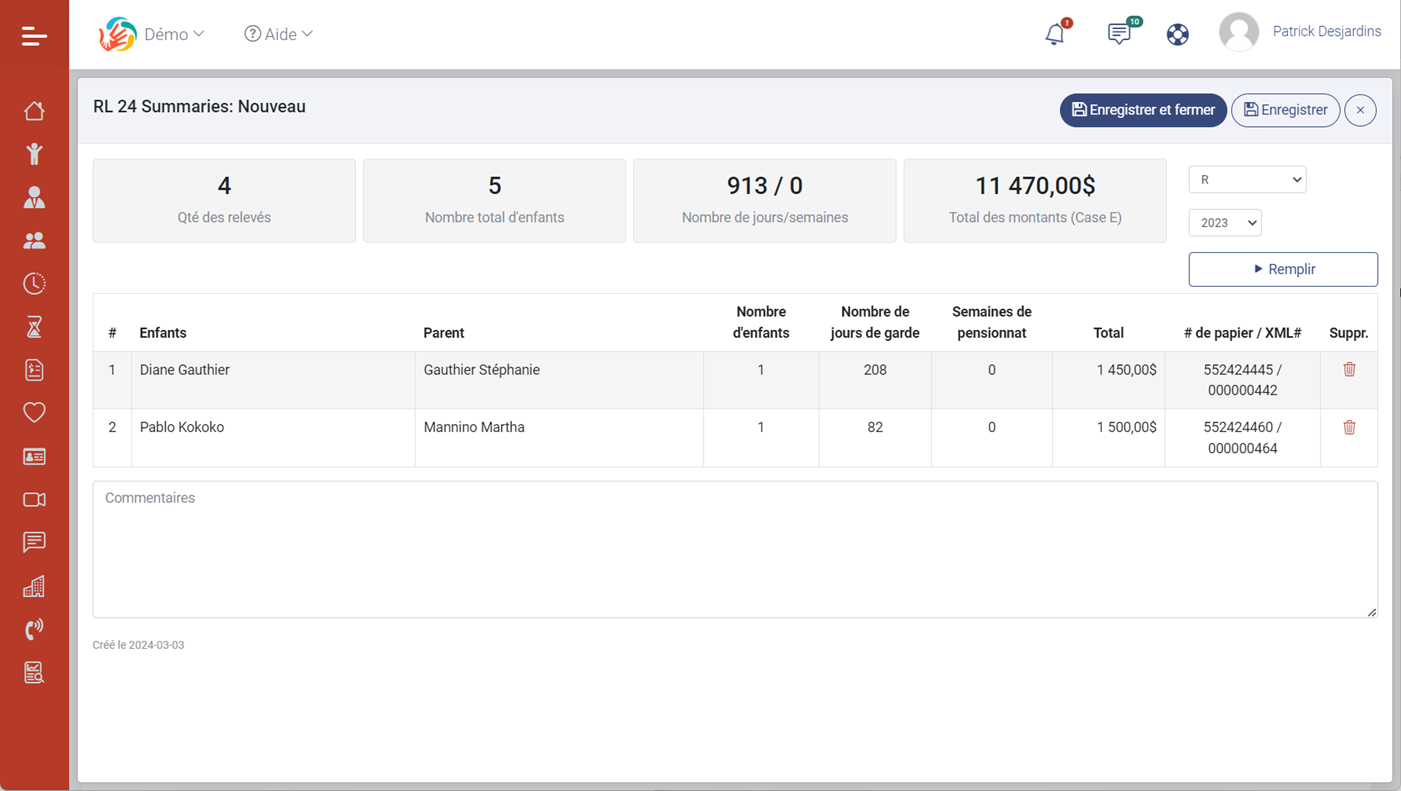The width and height of the screenshot is (1401, 791).
Task: Select the Diane Gauthier cell
Action: (273, 380)
